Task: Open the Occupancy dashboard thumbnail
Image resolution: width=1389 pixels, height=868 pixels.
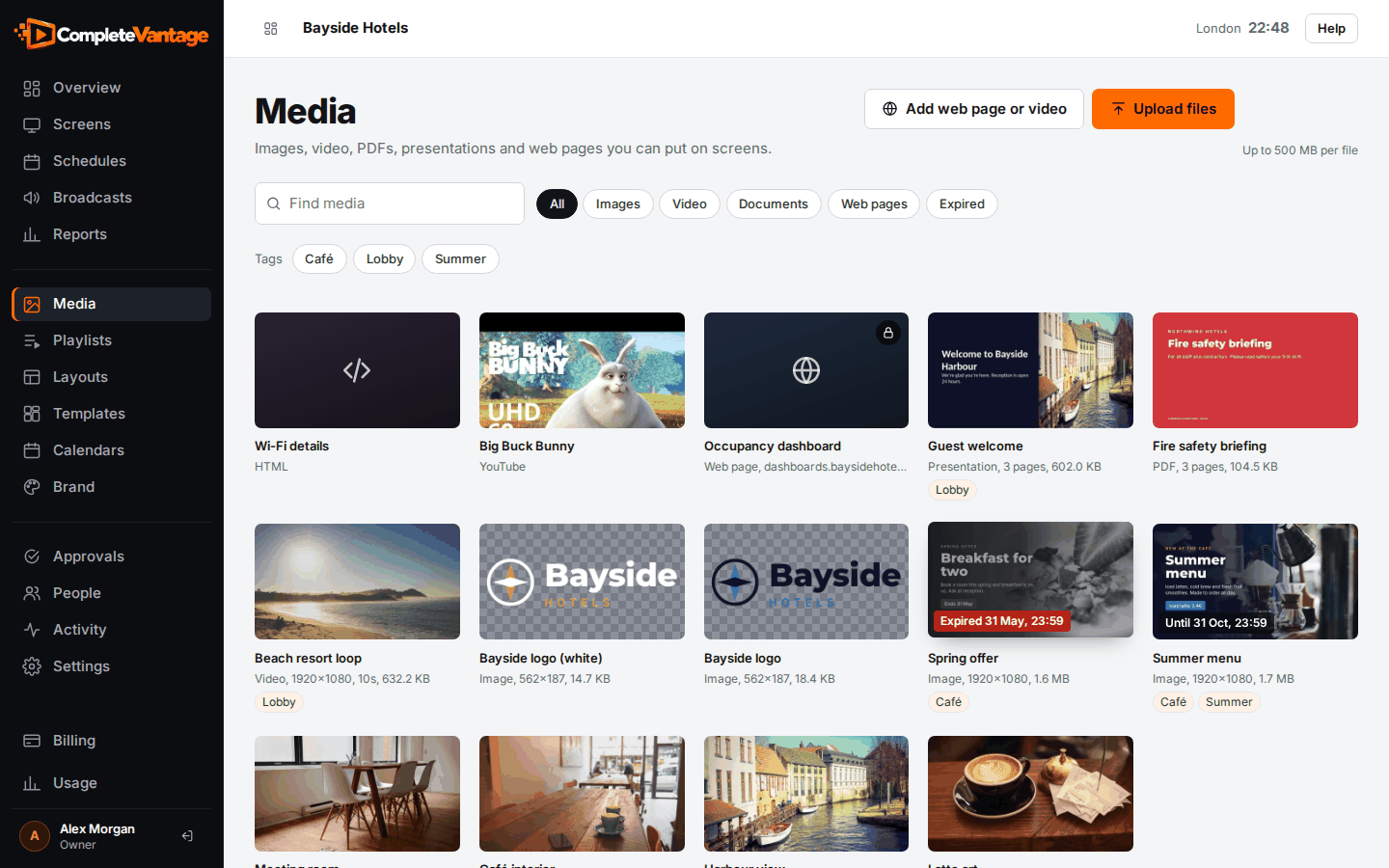Action: coord(806,370)
